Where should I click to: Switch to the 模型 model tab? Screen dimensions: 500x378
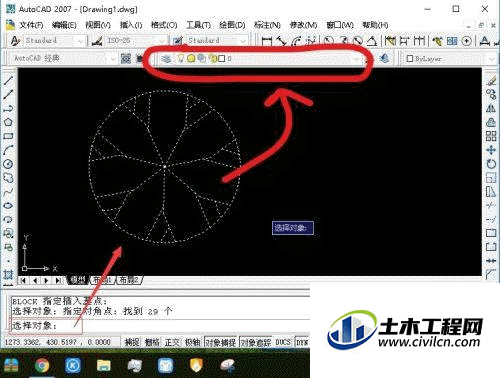click(78, 280)
